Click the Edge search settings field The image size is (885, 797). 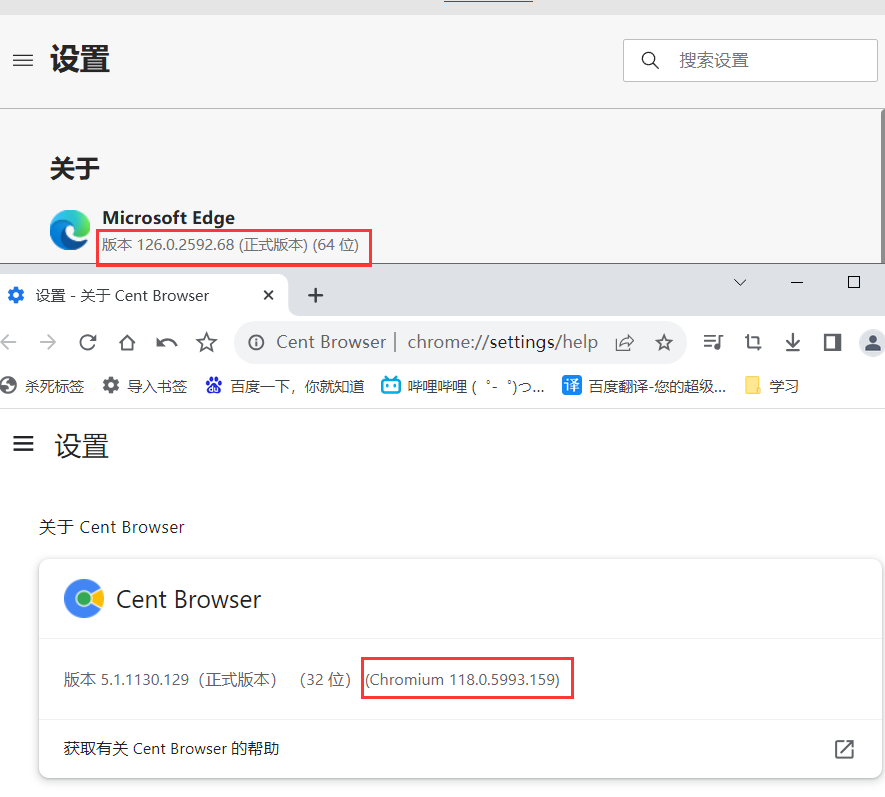(x=750, y=60)
